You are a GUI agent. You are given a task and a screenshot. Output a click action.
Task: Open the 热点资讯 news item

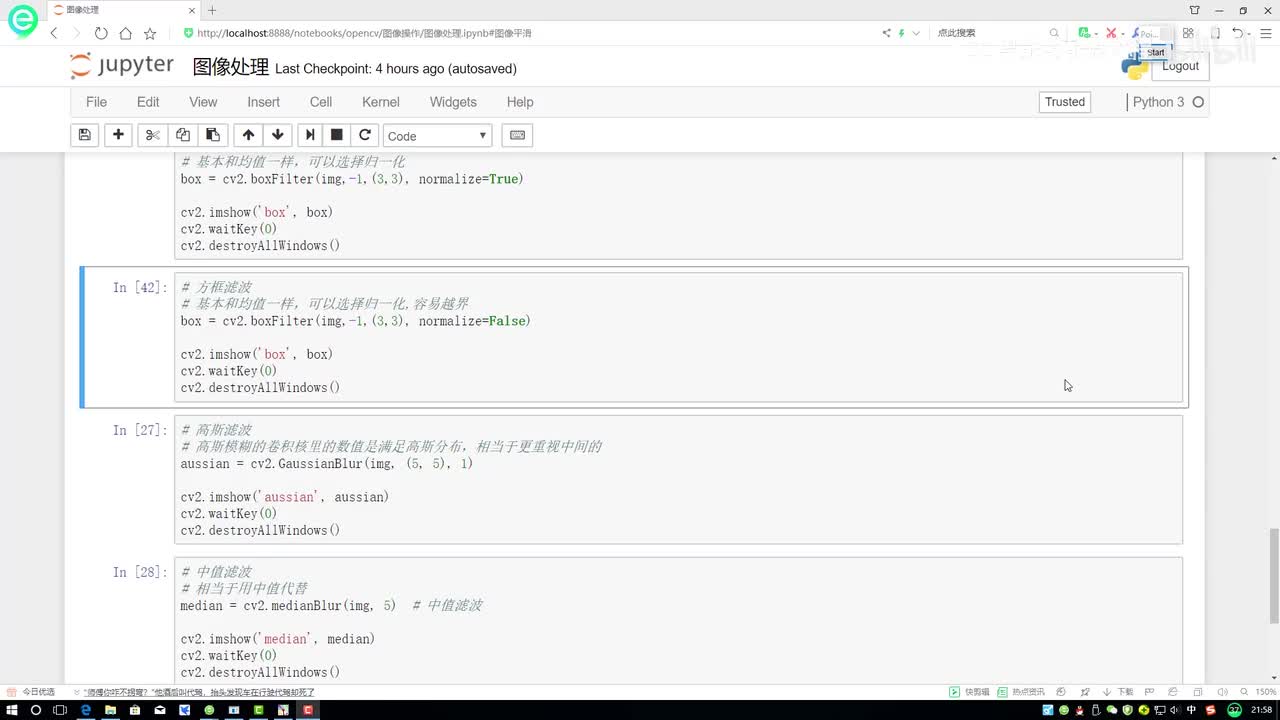tap(1020, 692)
